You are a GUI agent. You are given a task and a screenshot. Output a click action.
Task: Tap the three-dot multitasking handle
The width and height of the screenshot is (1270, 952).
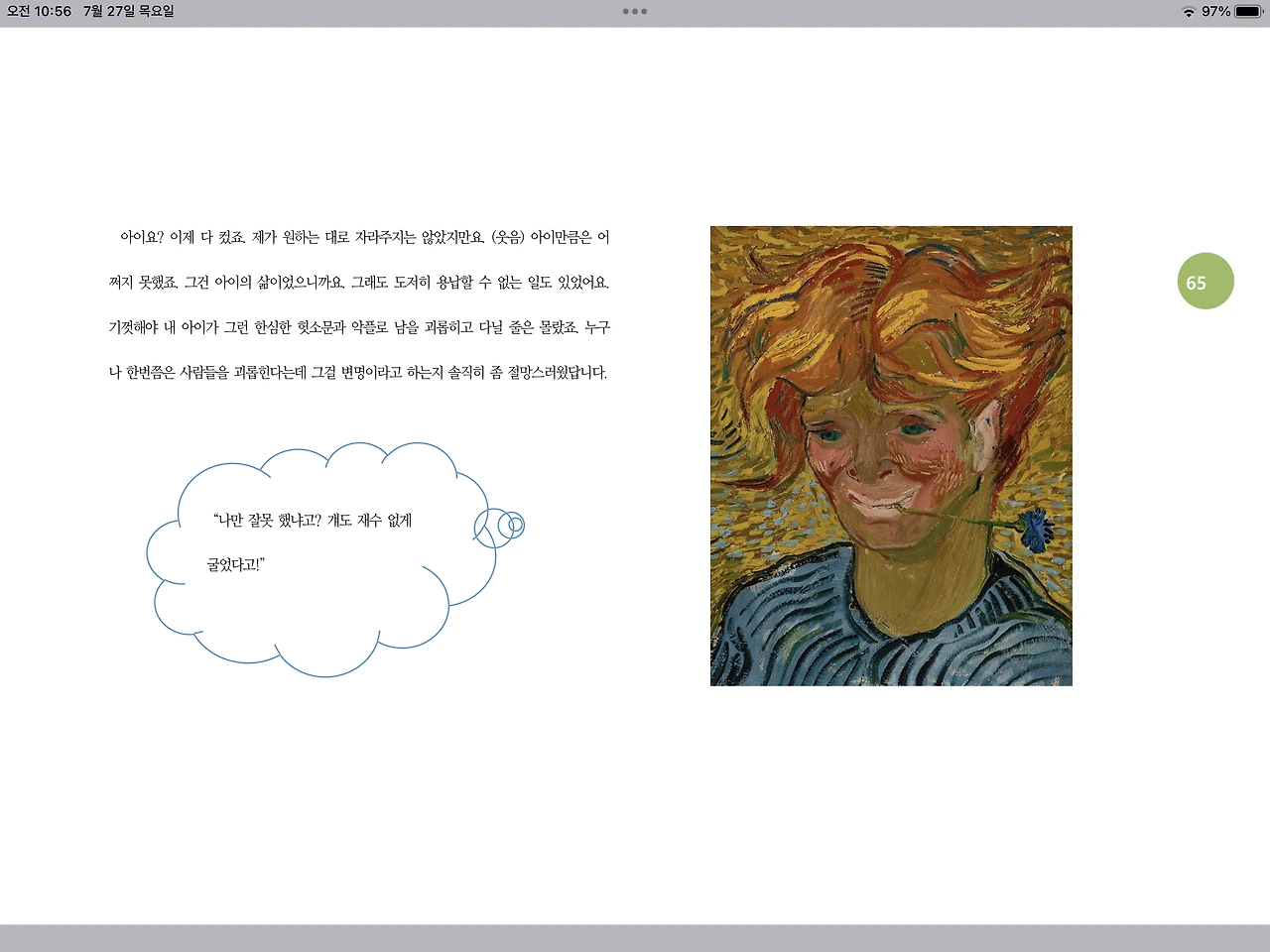tap(634, 12)
